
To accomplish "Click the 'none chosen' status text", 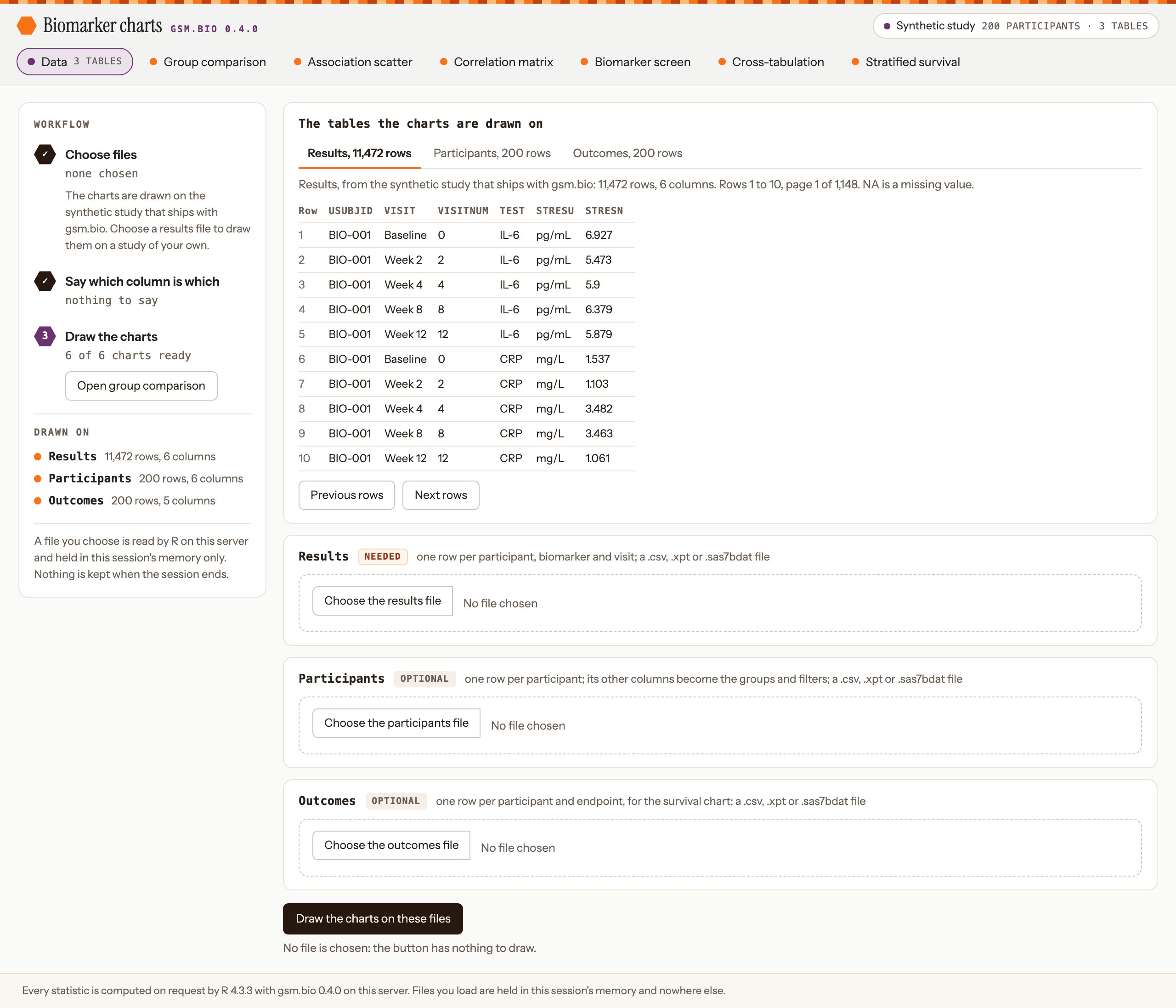I will [x=102, y=174].
